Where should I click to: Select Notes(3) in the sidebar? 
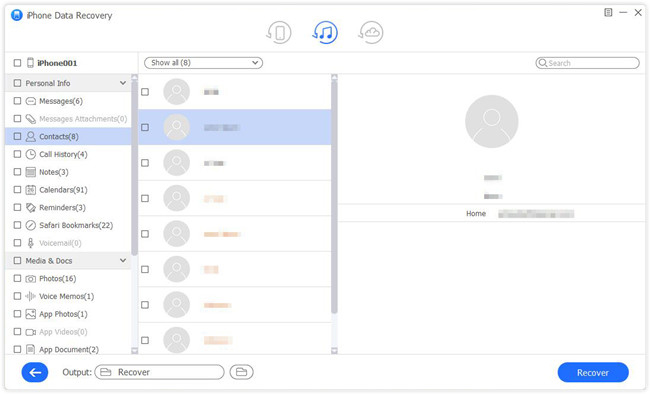click(x=53, y=172)
